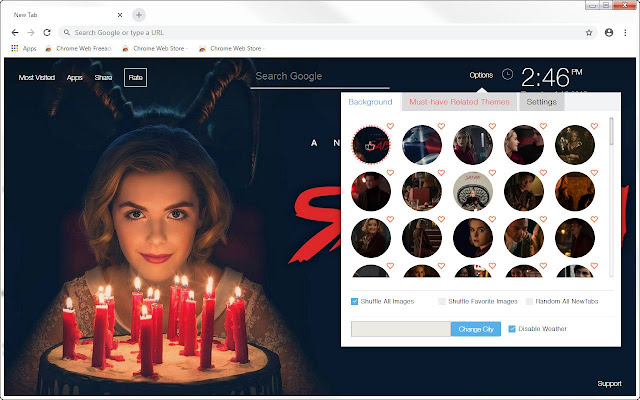Click the Rate button
Image resolution: width=640 pixels, height=400 pixels.
[x=136, y=78]
